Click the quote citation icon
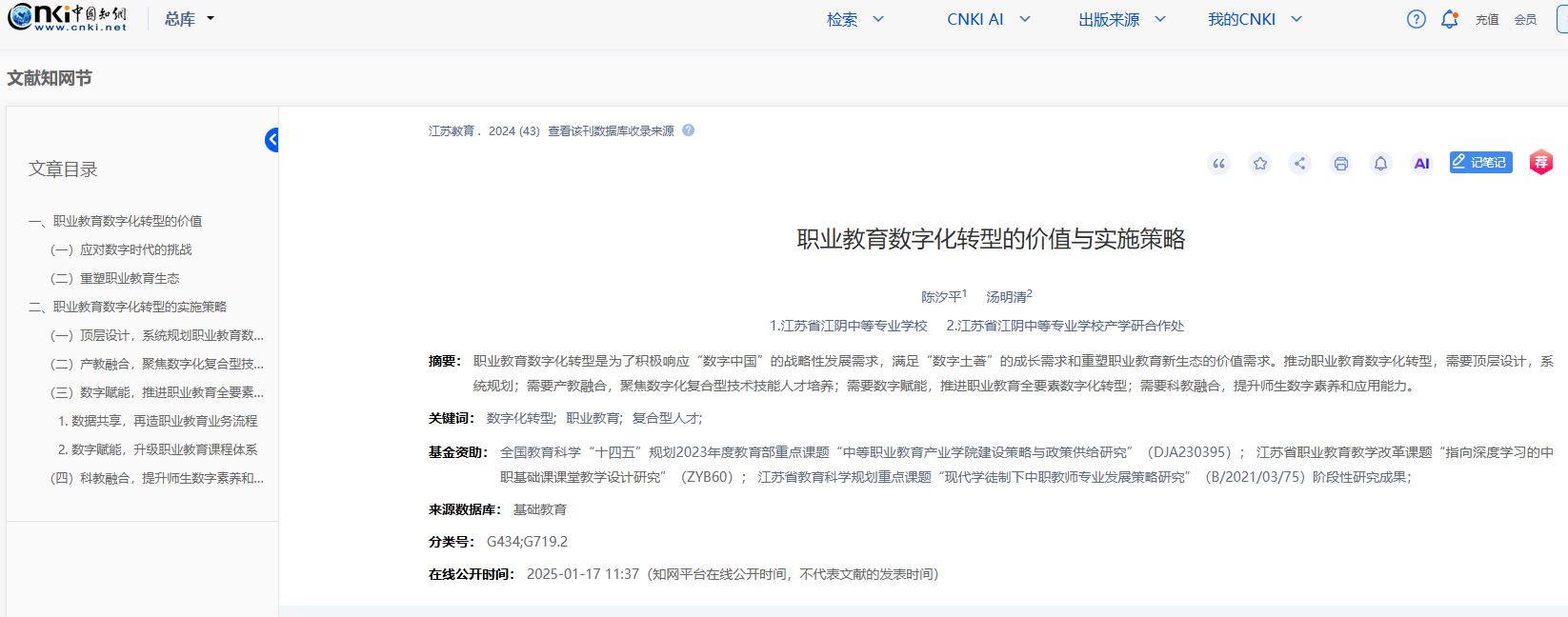This screenshot has height=617, width=1568. pos(1218,164)
